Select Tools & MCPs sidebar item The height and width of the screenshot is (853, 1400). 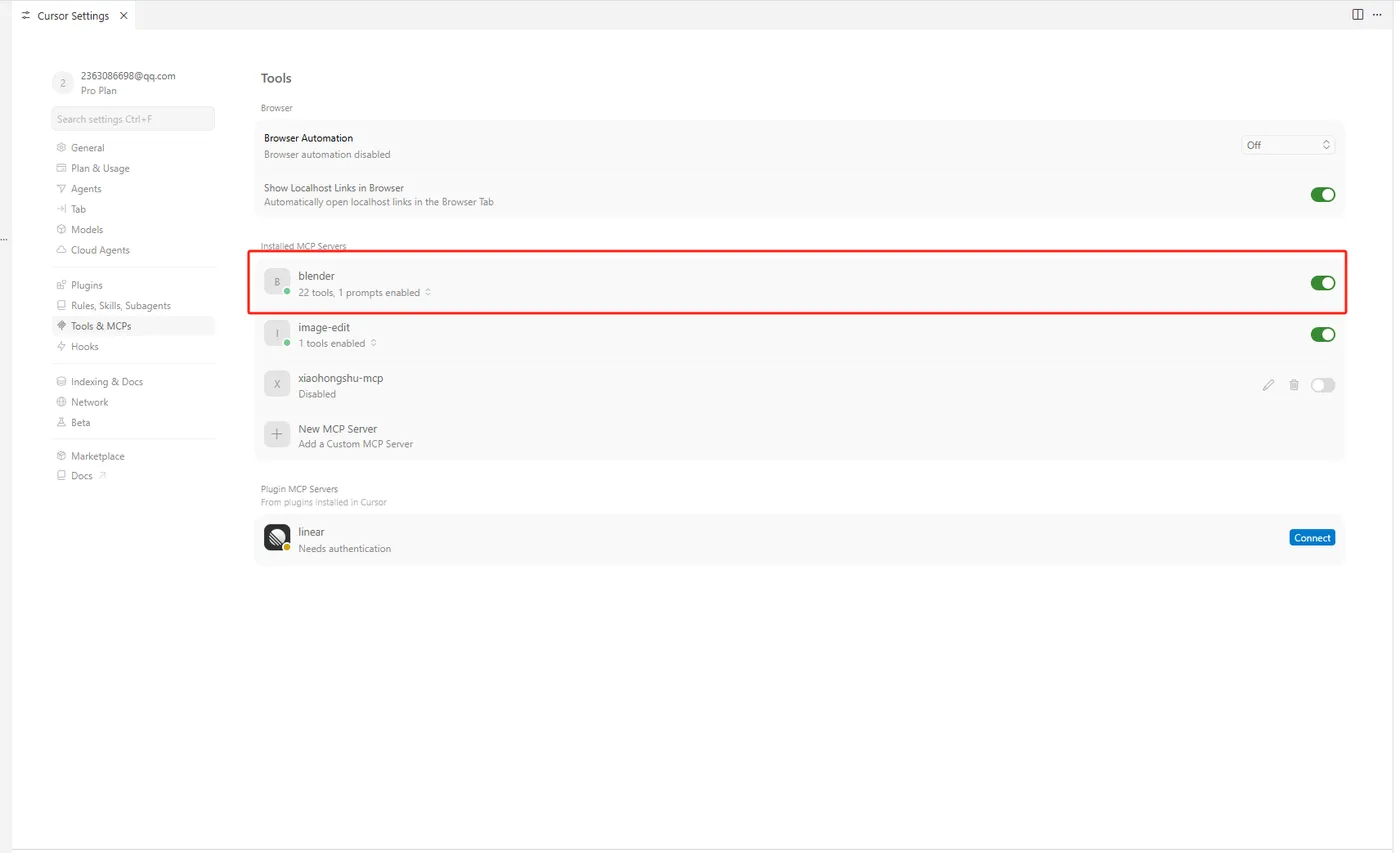133,326
